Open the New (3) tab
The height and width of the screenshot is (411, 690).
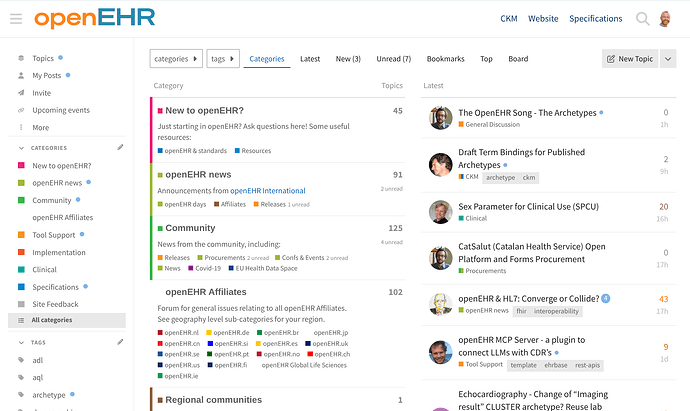click(348, 59)
